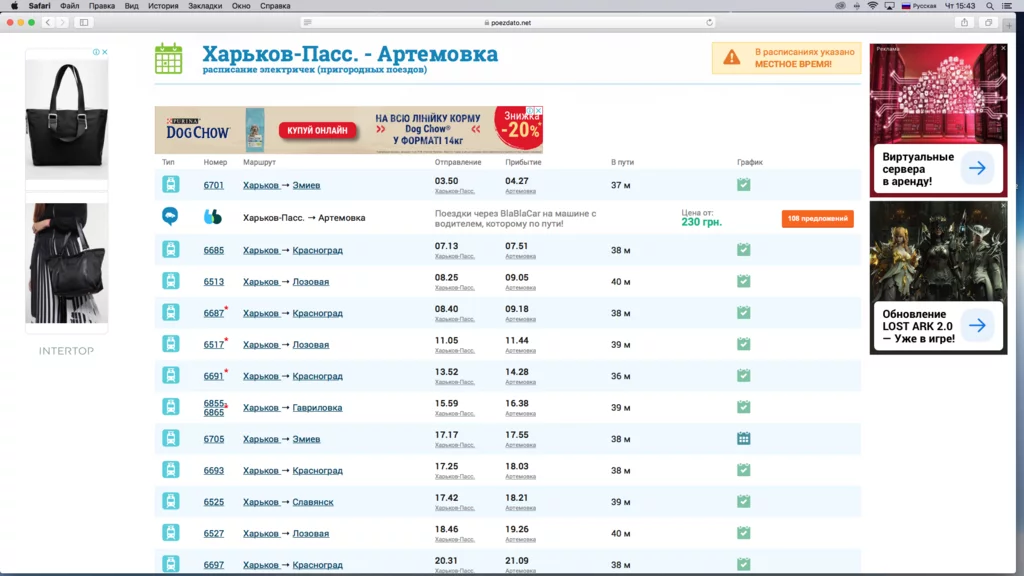Click Гавриловка destination link

(x=317, y=408)
